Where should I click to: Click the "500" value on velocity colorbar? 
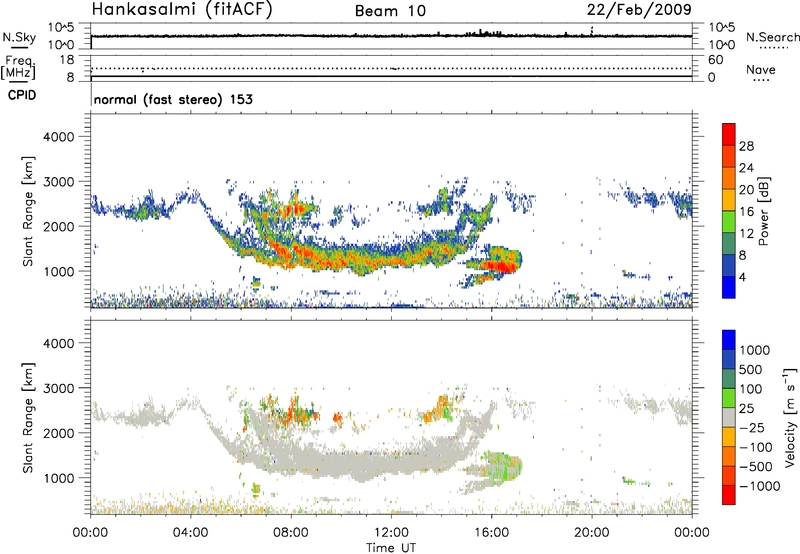752,369
